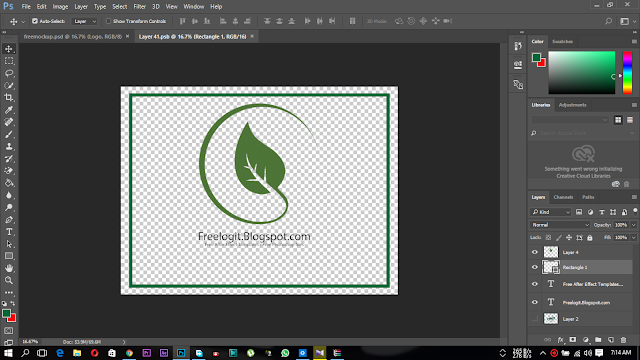Enable Show Transform Controls checkbox
Image resolution: width=640 pixels, height=360 pixels.
click(x=108, y=21)
